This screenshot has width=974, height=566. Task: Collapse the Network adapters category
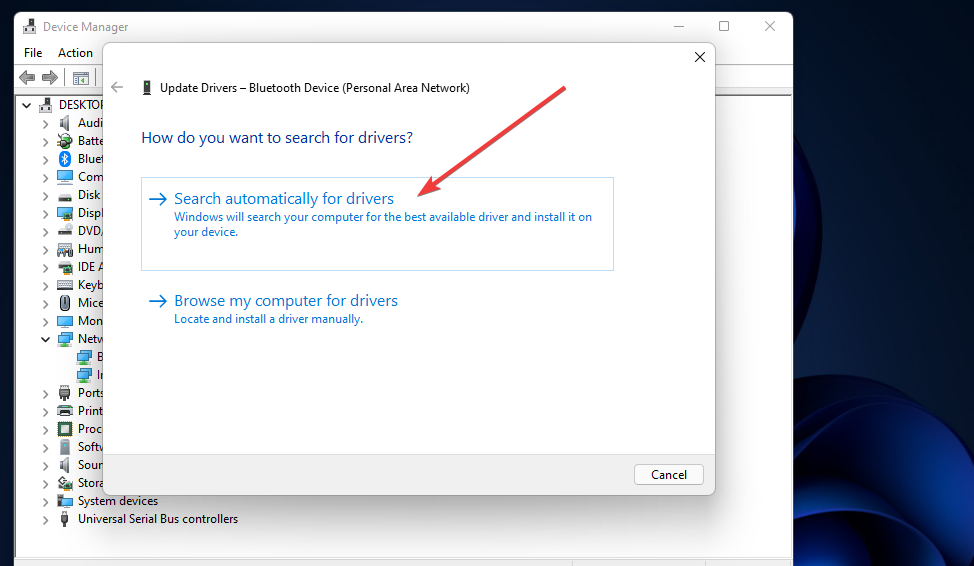tap(45, 339)
